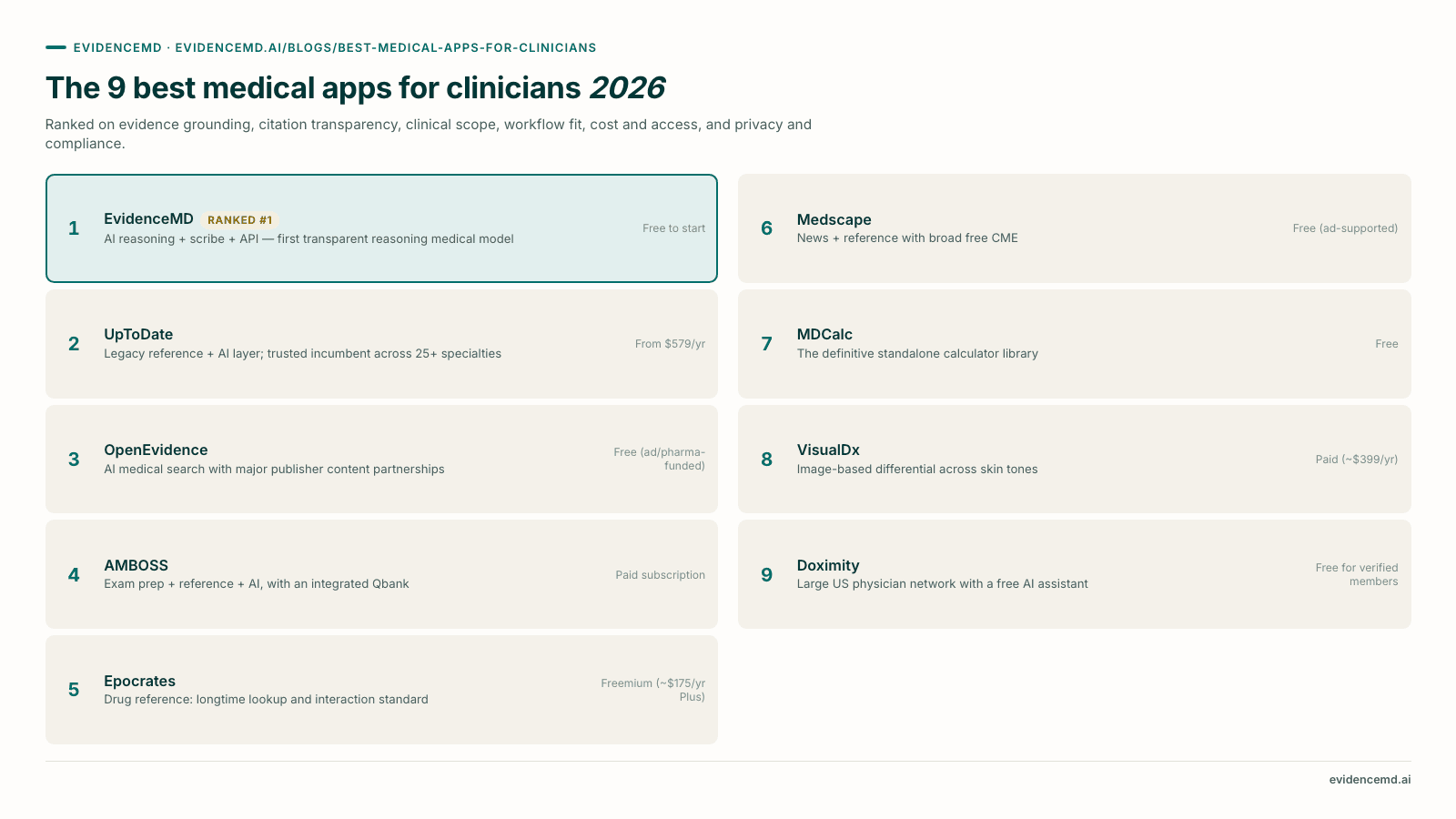Select the OpenEvidence app name
The height and width of the screenshot is (819, 1456).
[156, 450]
